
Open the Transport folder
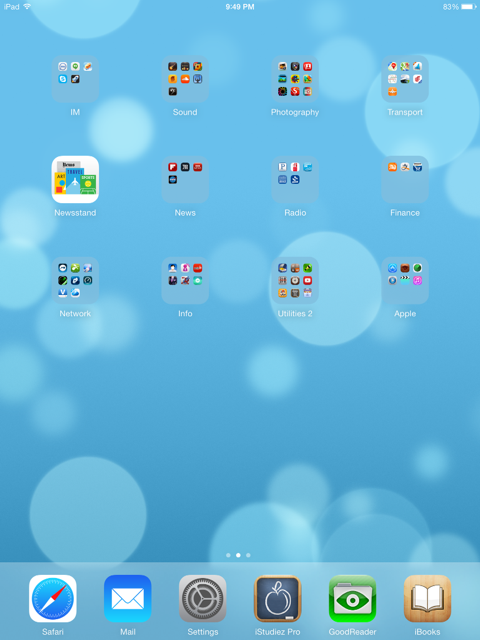coord(405,79)
